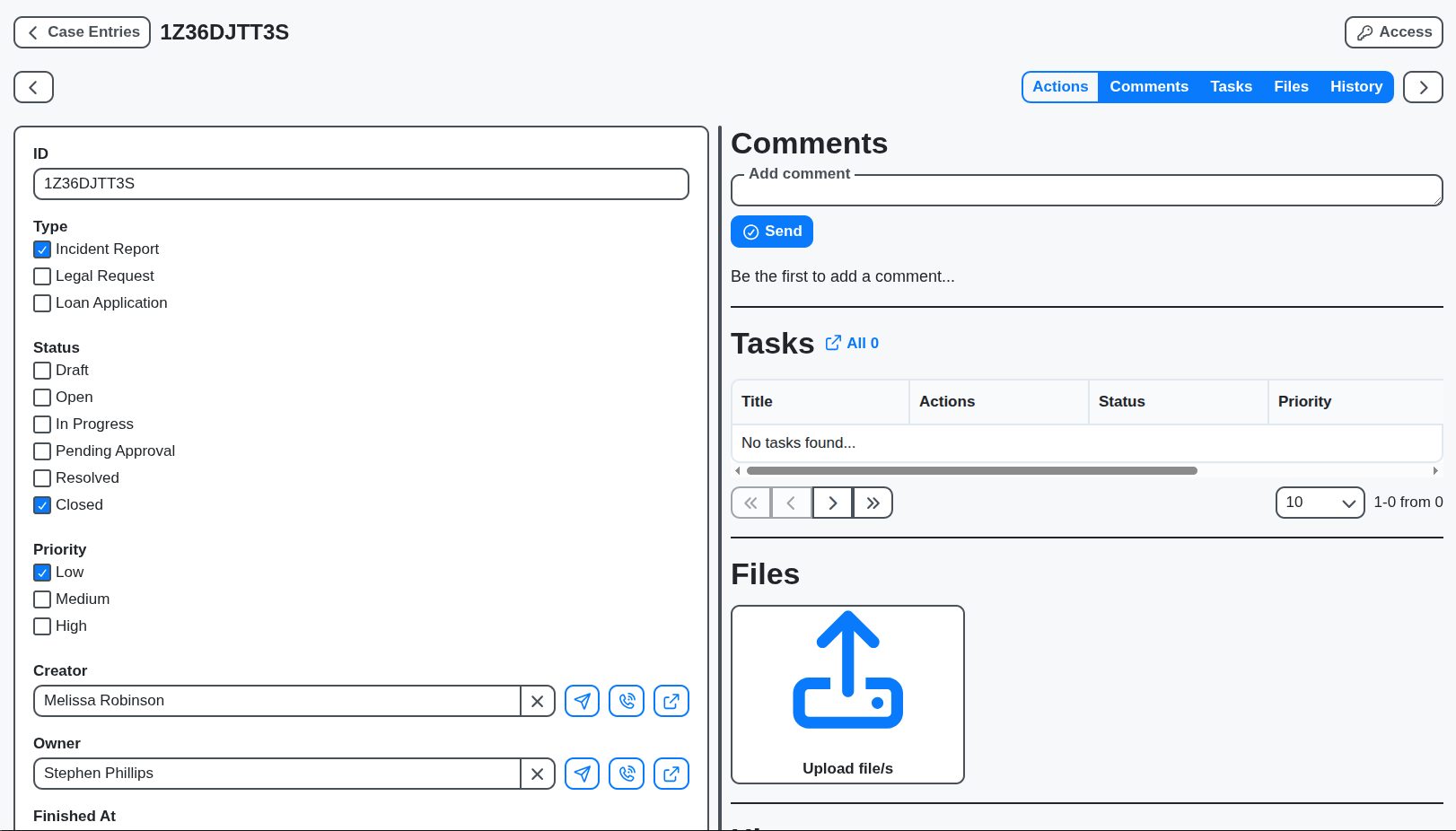
Task: Enable the High priority checkbox
Action: pos(41,626)
